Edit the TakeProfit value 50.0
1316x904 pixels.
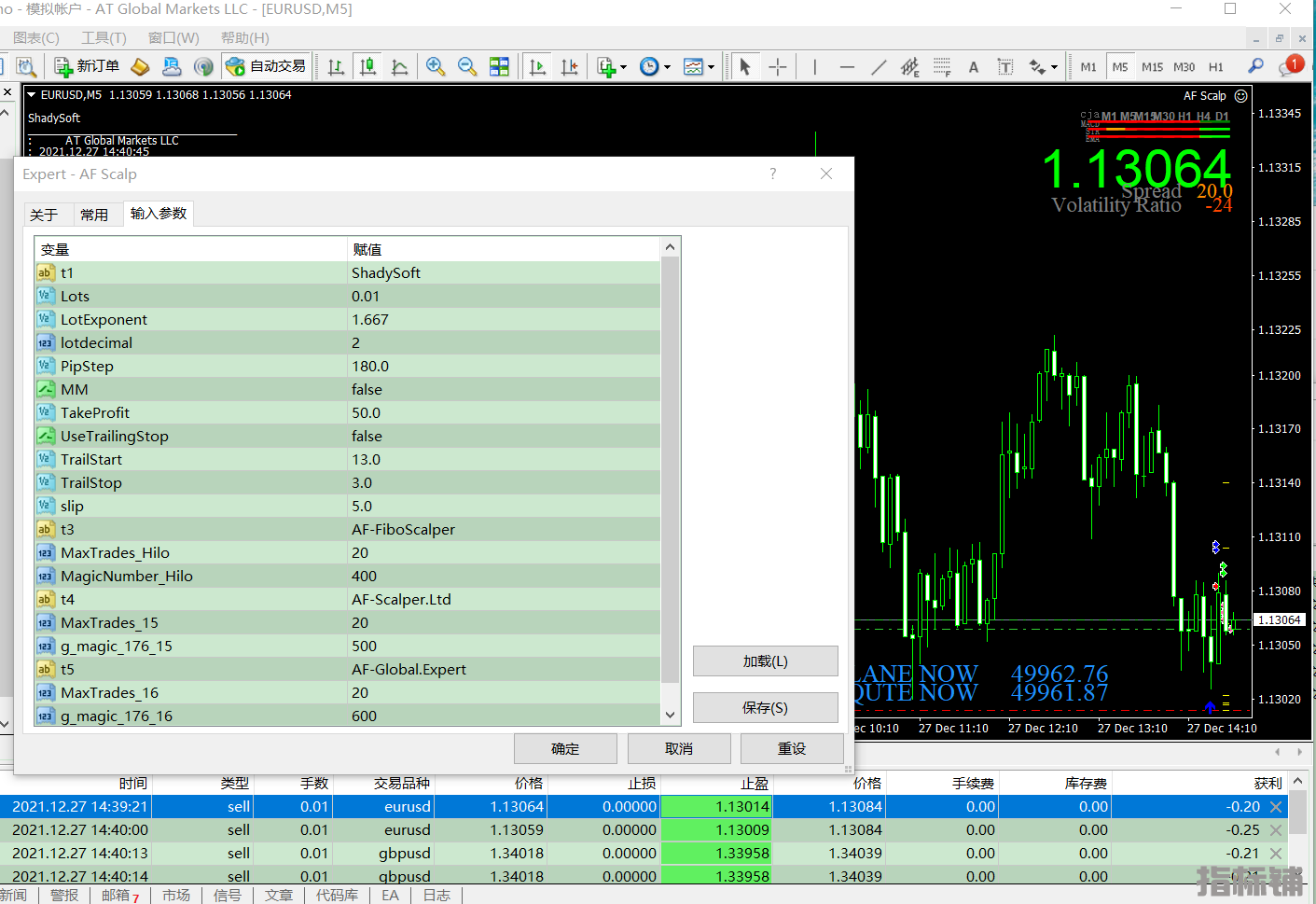[504, 412]
